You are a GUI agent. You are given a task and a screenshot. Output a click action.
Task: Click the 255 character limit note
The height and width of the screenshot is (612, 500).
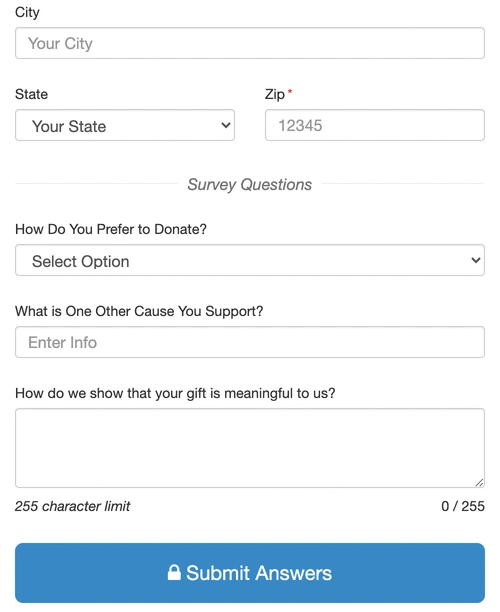[x=73, y=506]
